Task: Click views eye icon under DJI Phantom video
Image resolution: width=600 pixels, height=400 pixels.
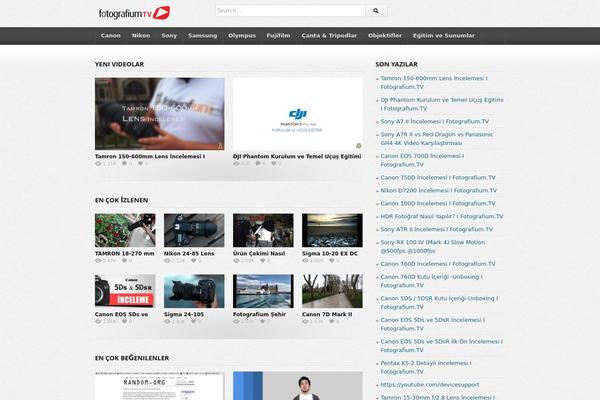Action: click(236, 163)
